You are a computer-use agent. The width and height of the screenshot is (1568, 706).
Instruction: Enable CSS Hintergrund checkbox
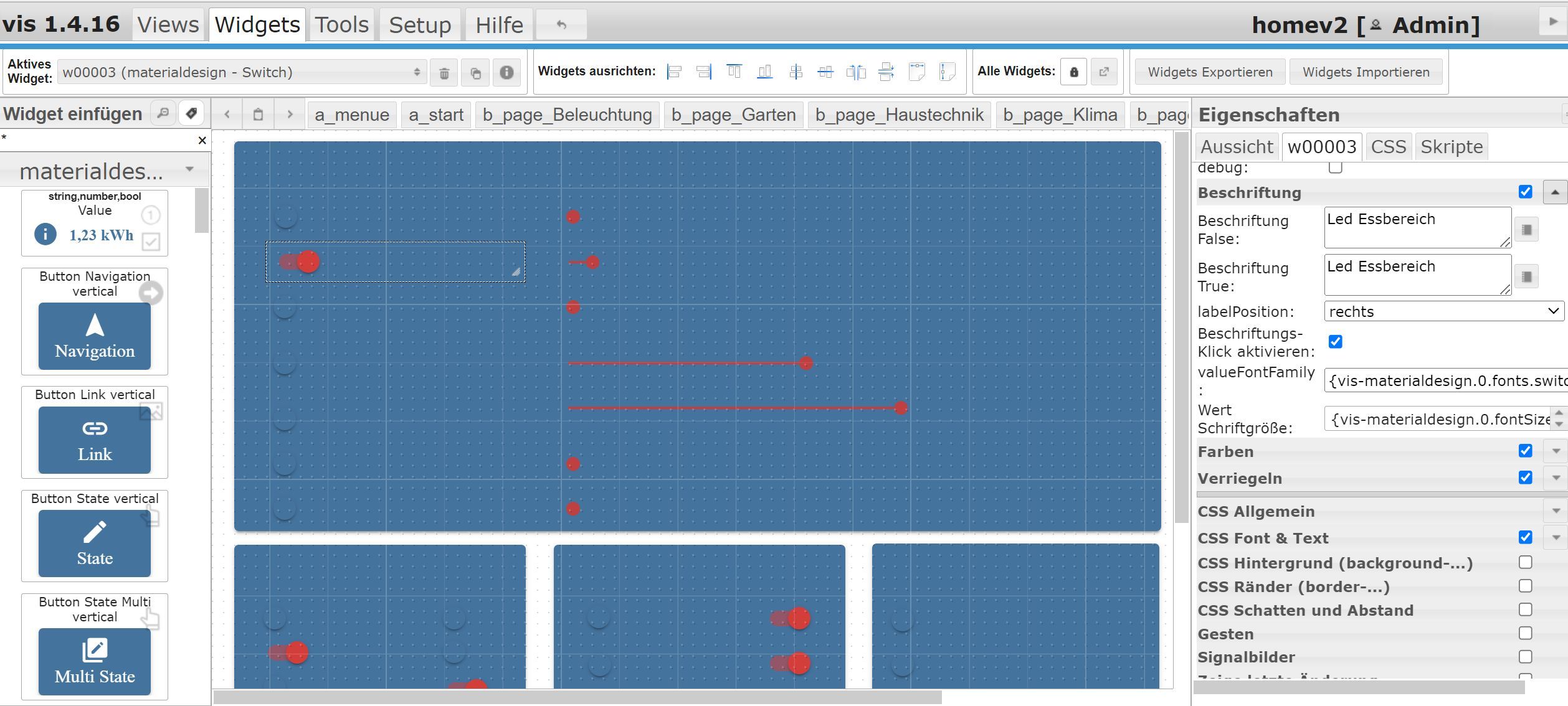click(x=1525, y=562)
